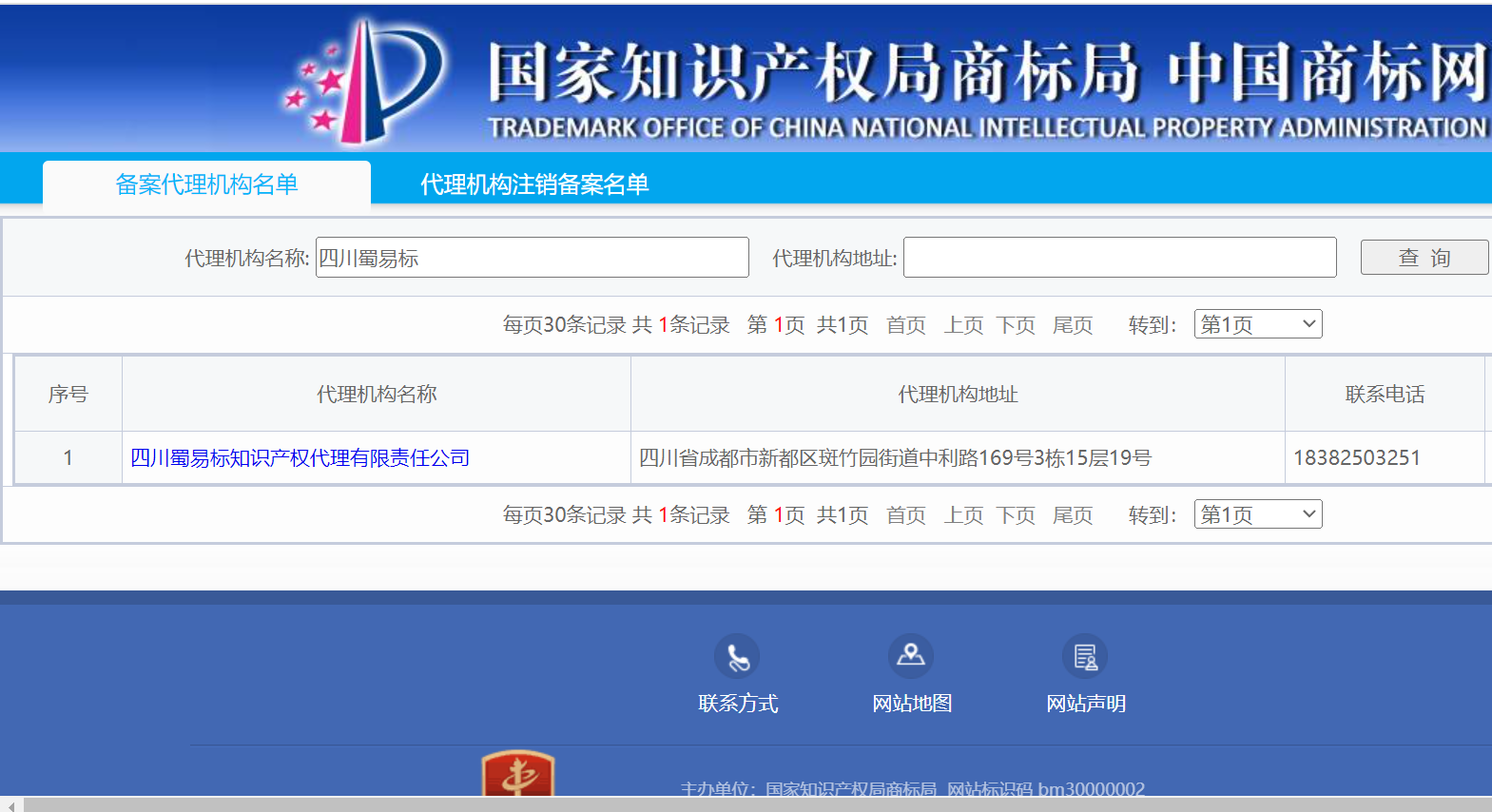Open 四川蜀易标知识产权代理有限责任公司 link
This screenshot has height=812, width=1492.
pos(300,458)
